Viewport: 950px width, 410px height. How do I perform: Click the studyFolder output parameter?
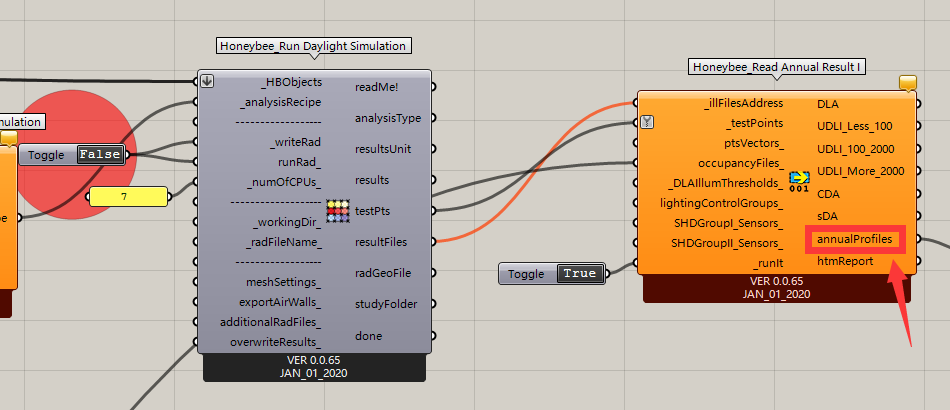pyautogui.click(x=386, y=304)
